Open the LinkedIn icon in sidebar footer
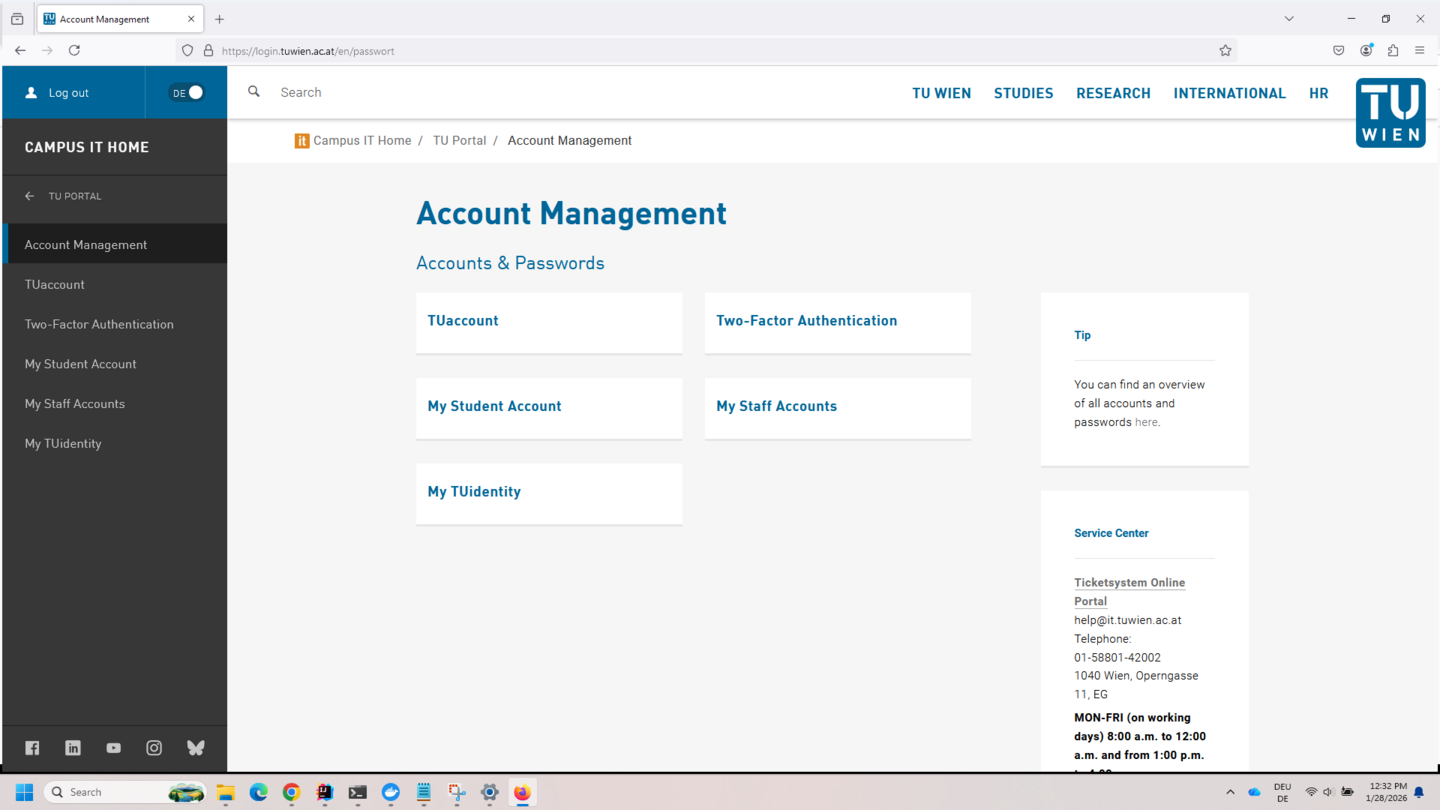Screen dimensions: 1440x810 click(x=73, y=748)
